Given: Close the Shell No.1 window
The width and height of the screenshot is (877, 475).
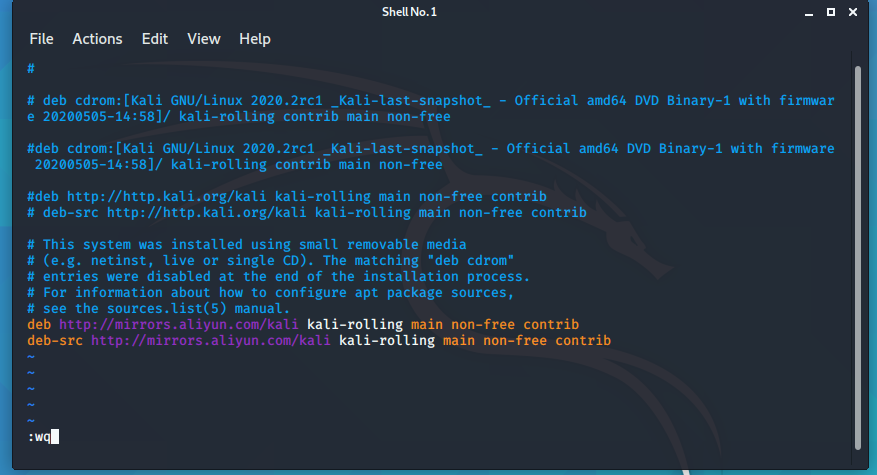Looking at the screenshot, I should 853,12.
